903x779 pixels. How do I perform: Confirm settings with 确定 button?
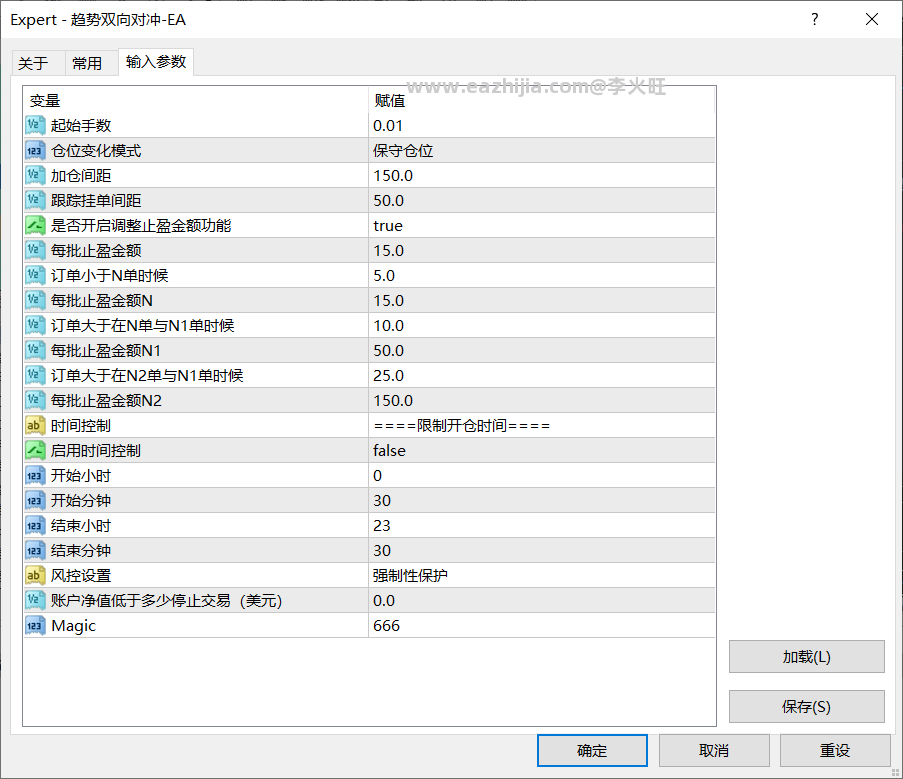(x=592, y=750)
